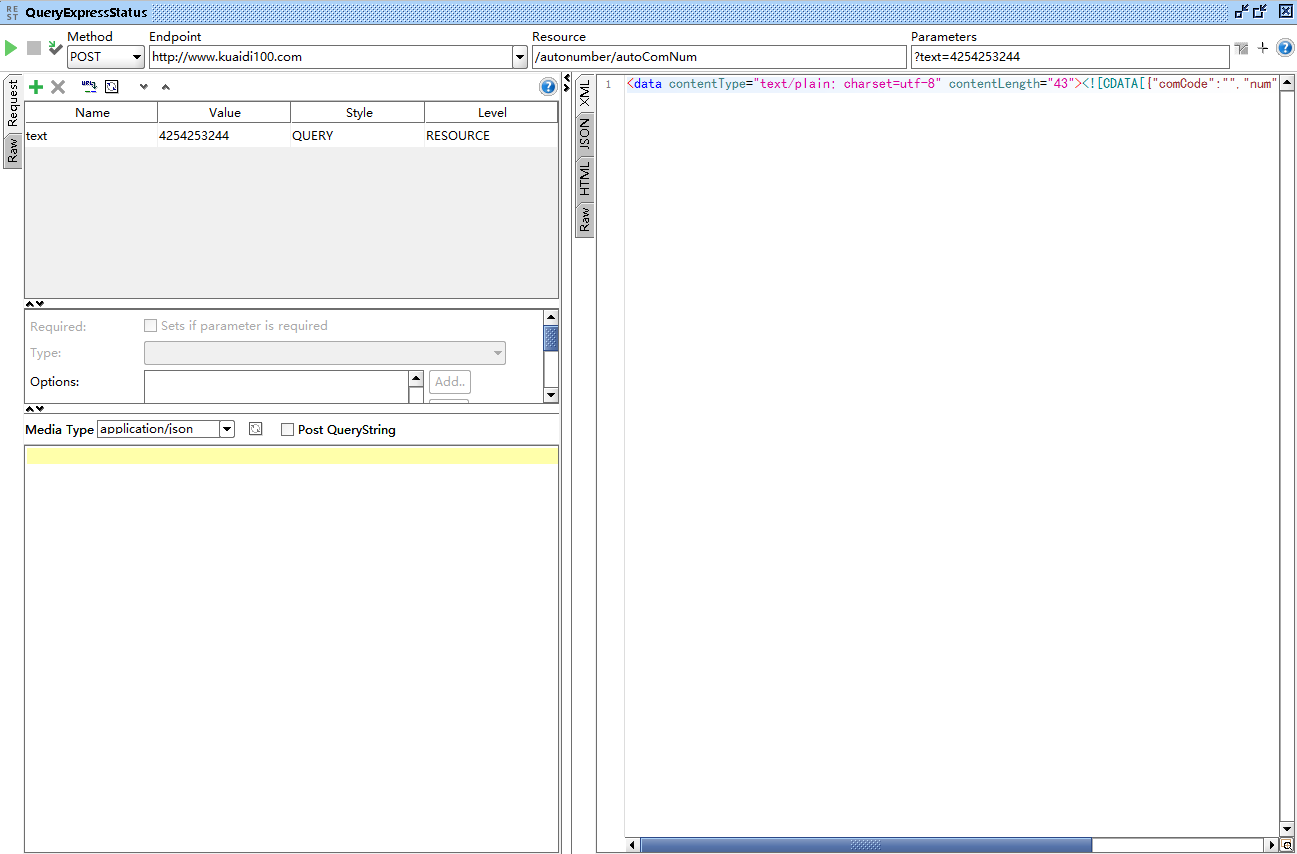1297x854 pixels.
Task: Add a new parameter with green plus
Action: pos(36,87)
